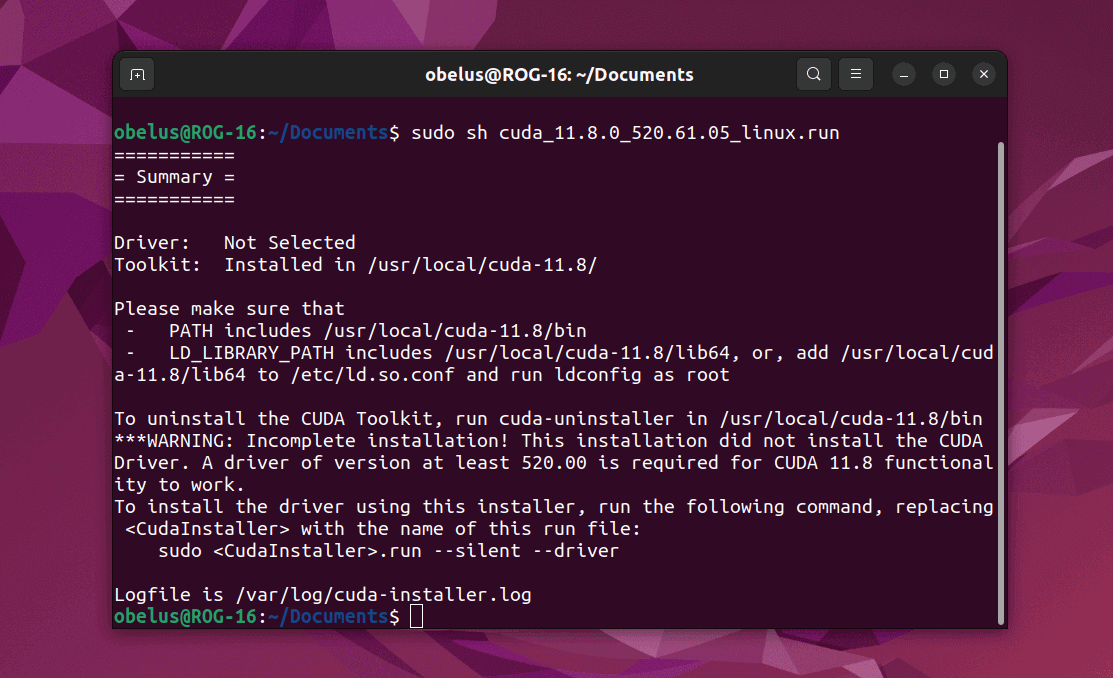Click the 'Not Selected' driver status text
Image resolution: width=1113 pixels, height=678 pixels.
[289, 242]
